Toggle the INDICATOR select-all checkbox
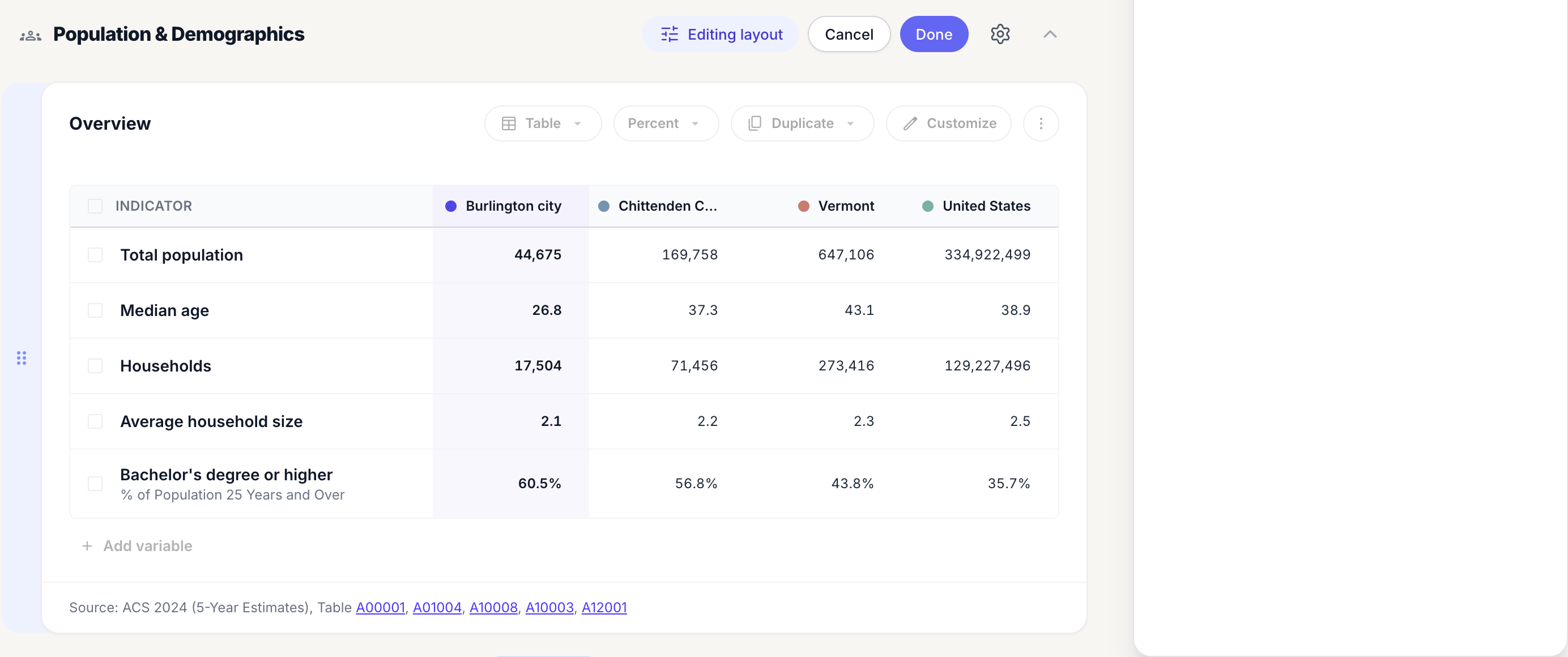The image size is (1568, 657). coord(95,206)
